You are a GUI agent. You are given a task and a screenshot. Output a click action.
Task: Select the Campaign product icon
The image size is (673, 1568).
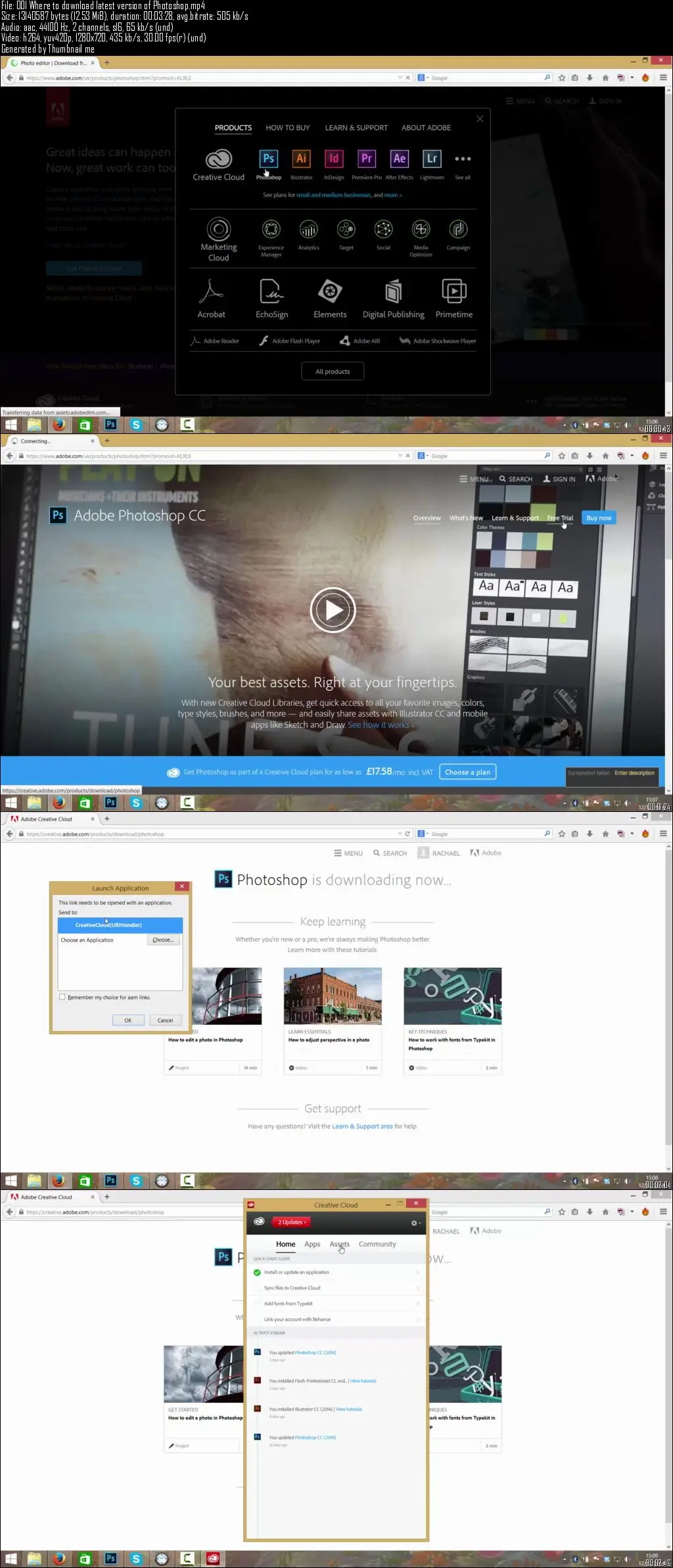(459, 229)
